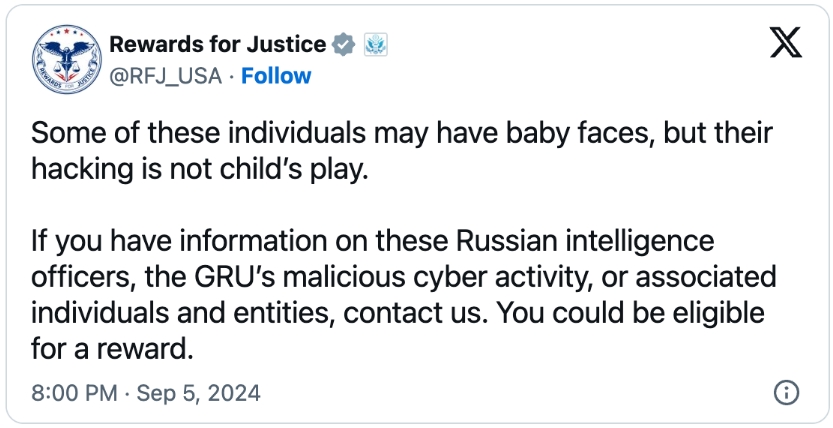Click the @RFJ_USA handle
833x428 pixels.
click(166, 76)
